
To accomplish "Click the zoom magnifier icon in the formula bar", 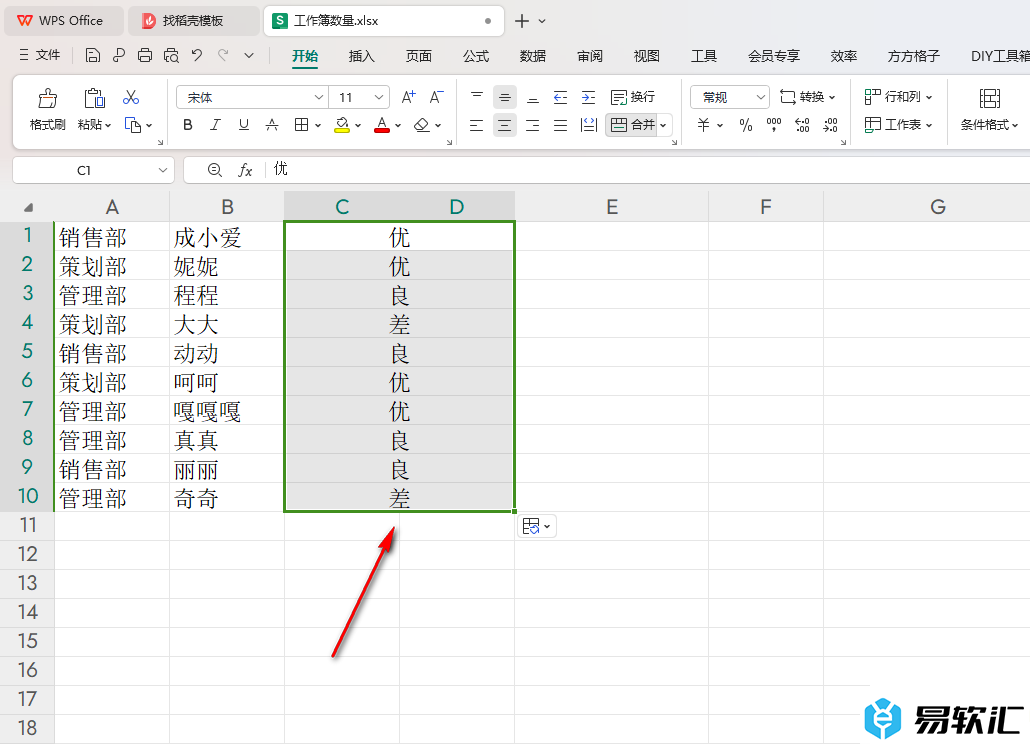I will pyautogui.click(x=214, y=170).
